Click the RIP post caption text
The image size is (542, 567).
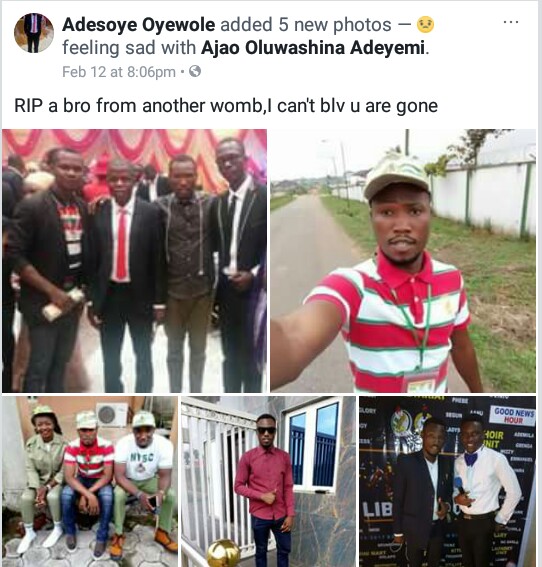coord(226,106)
